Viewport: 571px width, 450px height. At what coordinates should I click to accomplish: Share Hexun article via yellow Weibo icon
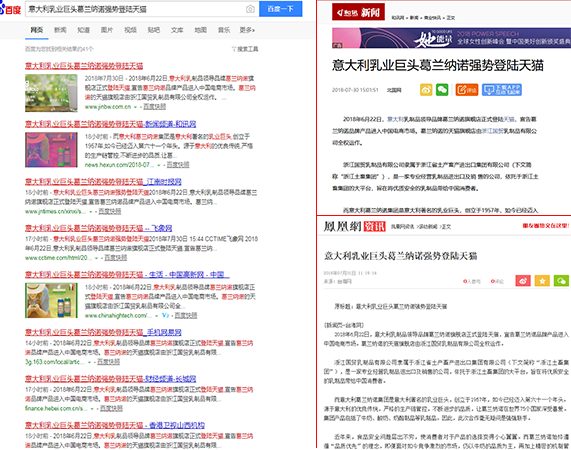[426, 90]
